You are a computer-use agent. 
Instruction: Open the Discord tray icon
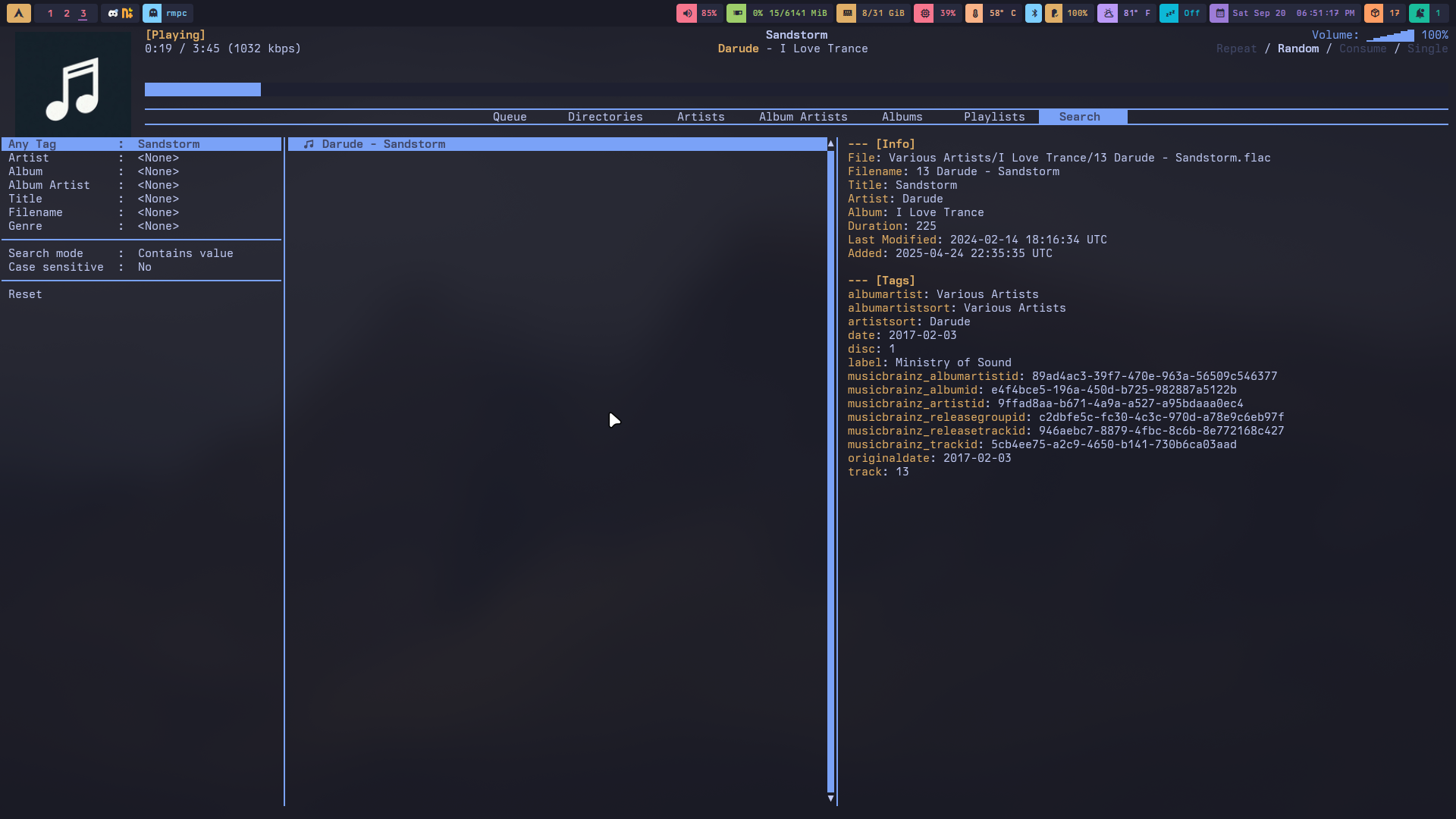[x=113, y=13]
